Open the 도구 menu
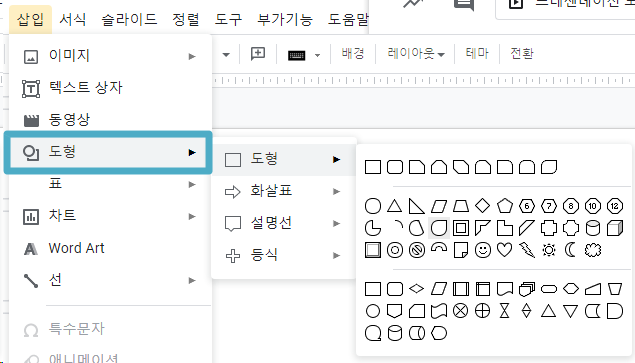 (228, 19)
